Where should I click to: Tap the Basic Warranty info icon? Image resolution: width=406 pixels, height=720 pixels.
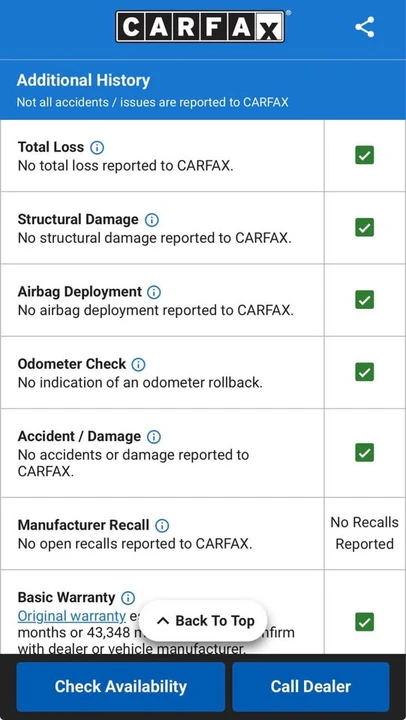coord(128,598)
